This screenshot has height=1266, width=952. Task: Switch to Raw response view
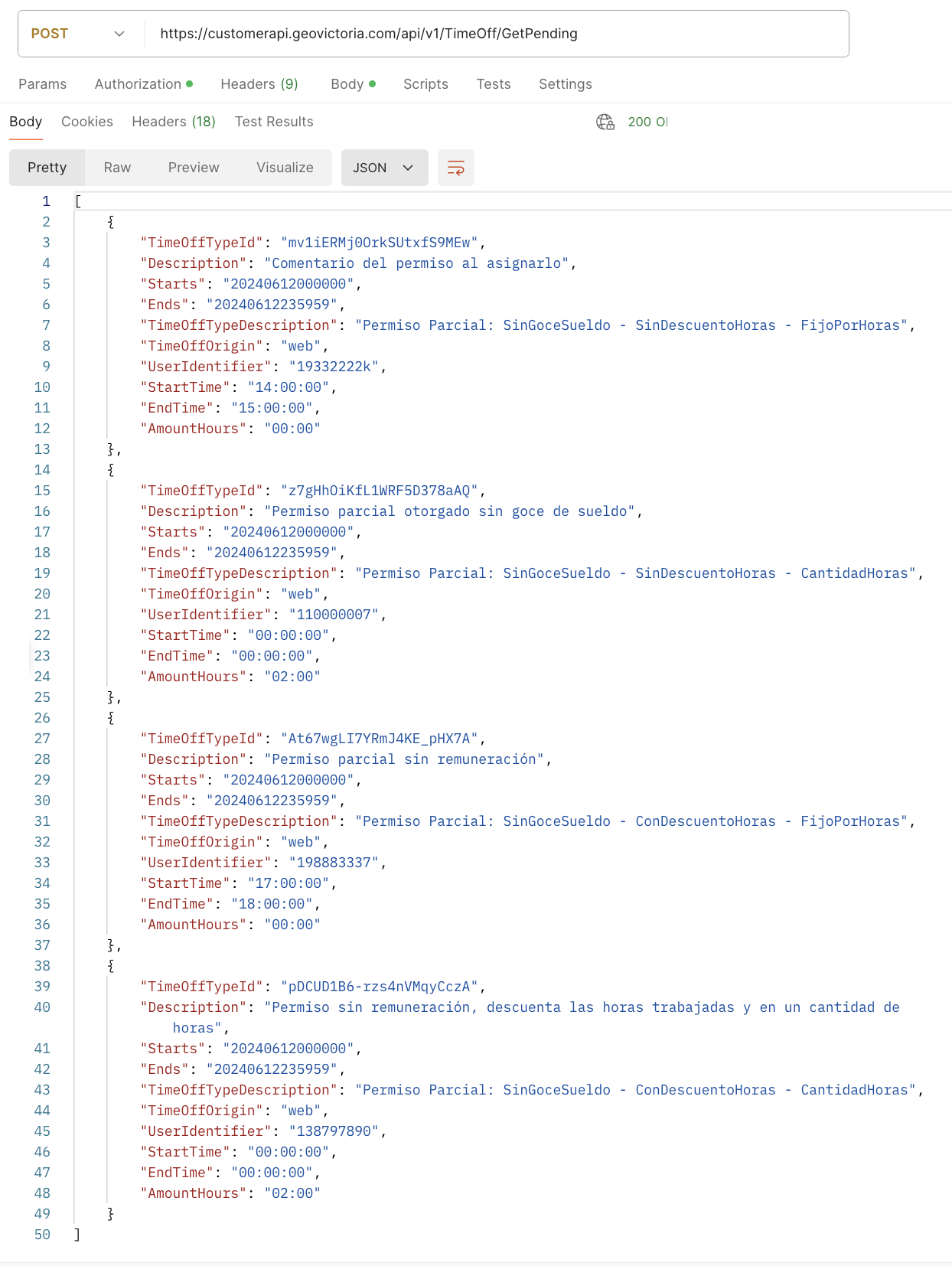click(117, 168)
